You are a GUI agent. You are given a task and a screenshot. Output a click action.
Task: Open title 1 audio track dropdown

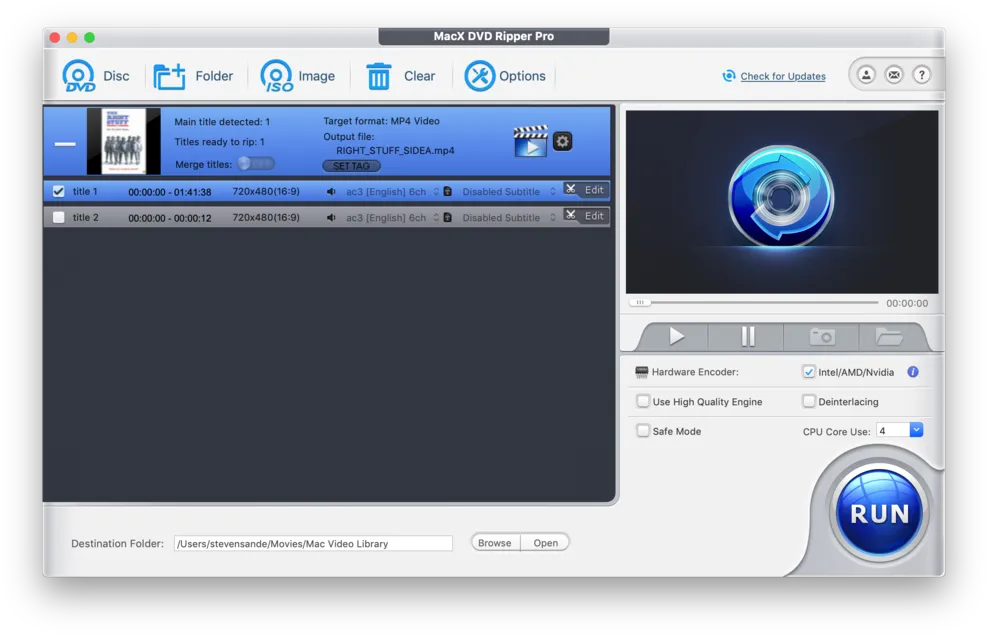[x=392, y=191]
